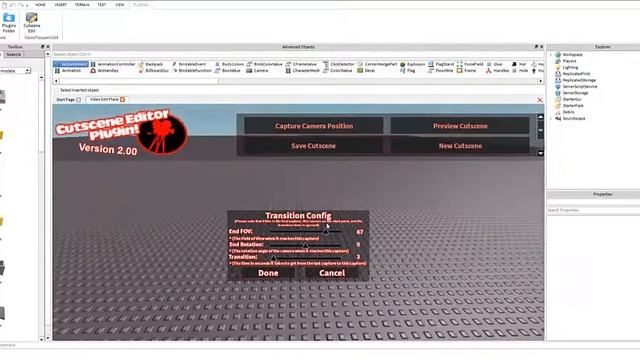This screenshot has width=640, height=360.
Task: Open the models dropdown in Toolbox
Action: (x=28, y=71)
